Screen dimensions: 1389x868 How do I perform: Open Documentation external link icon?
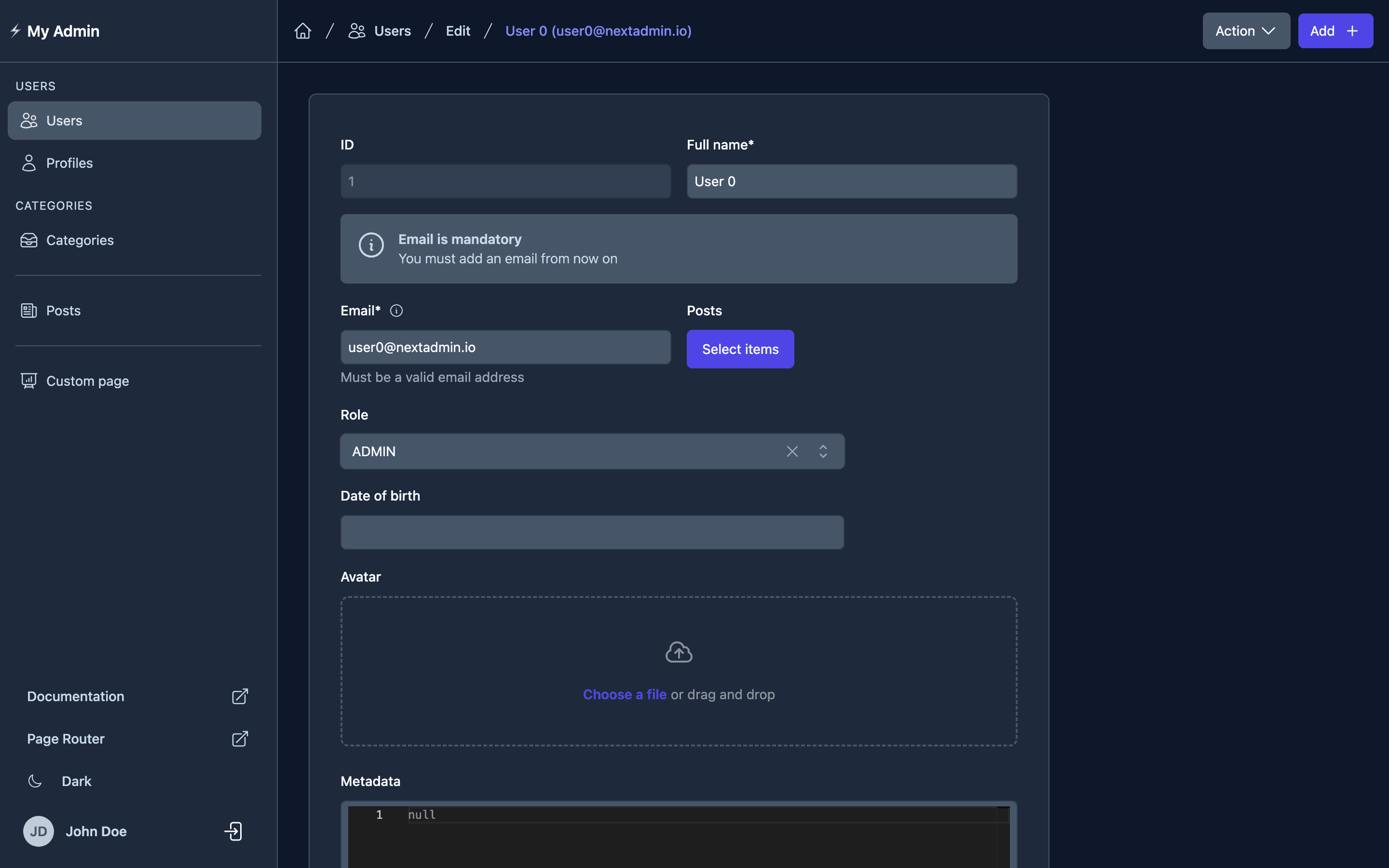pos(240,696)
